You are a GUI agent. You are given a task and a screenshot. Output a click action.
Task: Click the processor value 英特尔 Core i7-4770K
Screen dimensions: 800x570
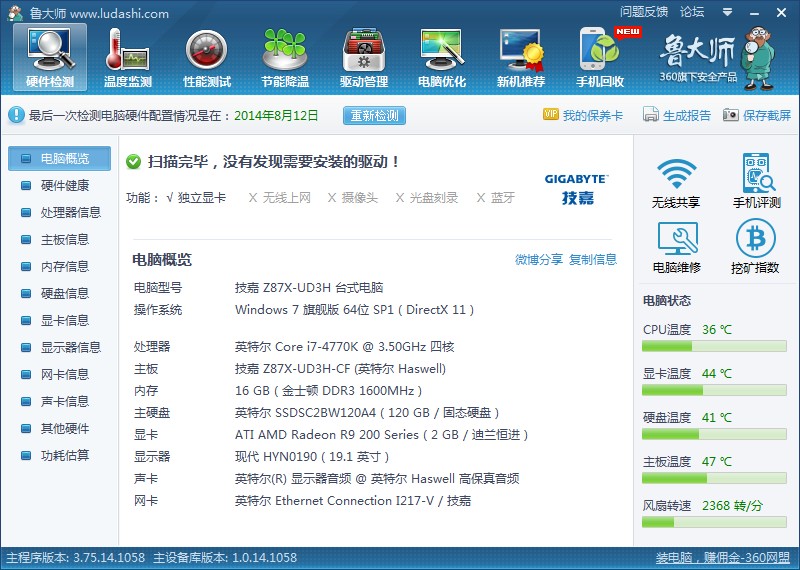point(344,347)
